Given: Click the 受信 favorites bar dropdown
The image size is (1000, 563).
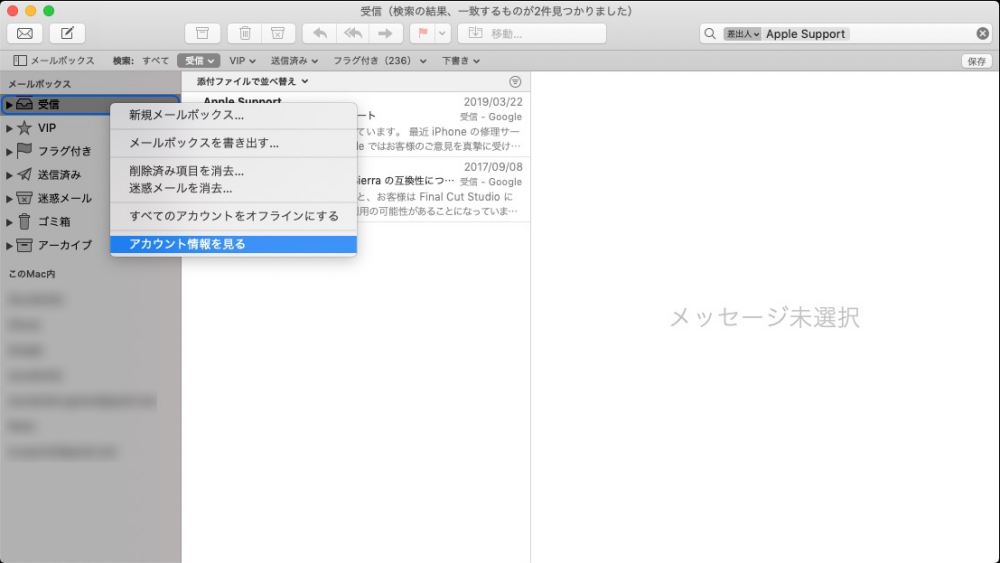Looking at the screenshot, I should click(199, 61).
